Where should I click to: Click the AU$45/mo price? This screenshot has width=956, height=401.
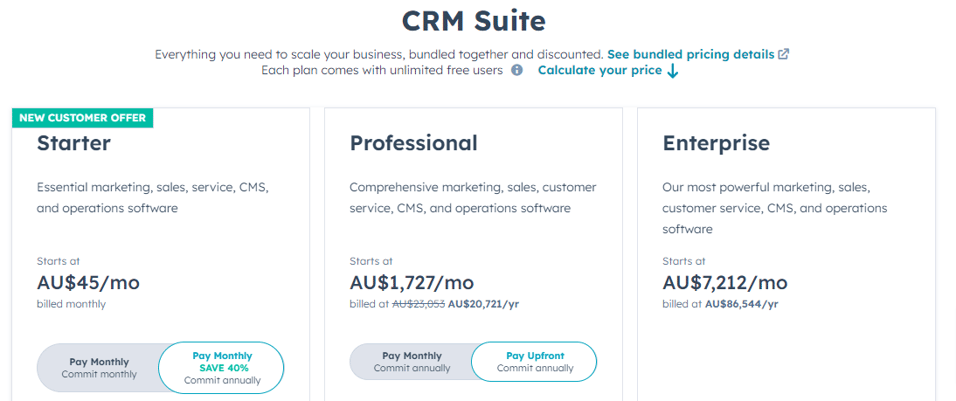click(x=88, y=283)
